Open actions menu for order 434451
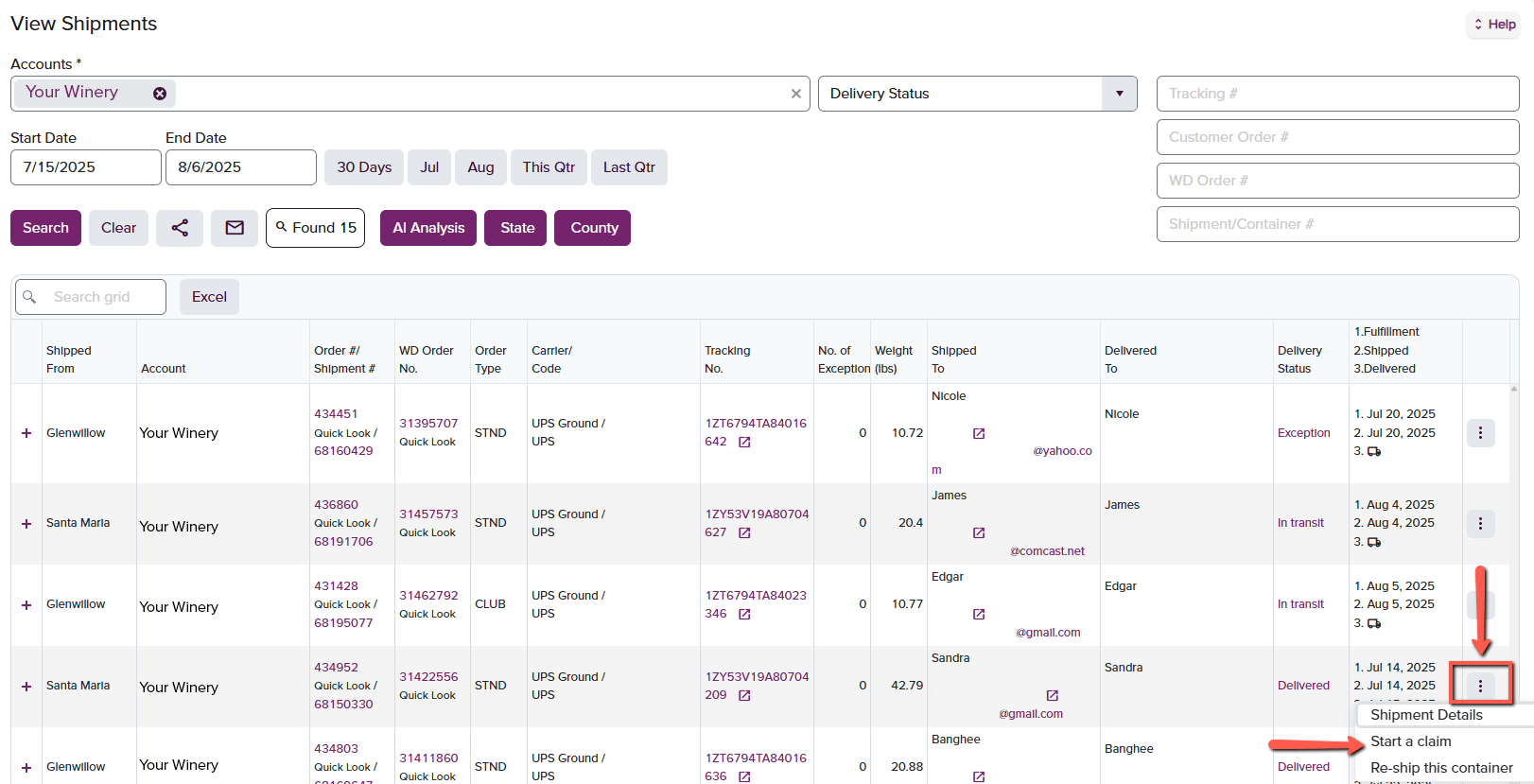The height and width of the screenshot is (784, 1534). pyautogui.click(x=1480, y=433)
